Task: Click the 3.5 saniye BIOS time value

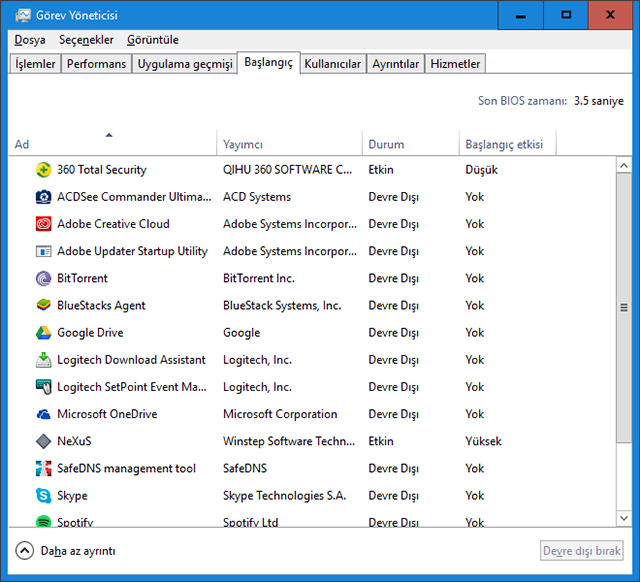Action: click(x=599, y=101)
